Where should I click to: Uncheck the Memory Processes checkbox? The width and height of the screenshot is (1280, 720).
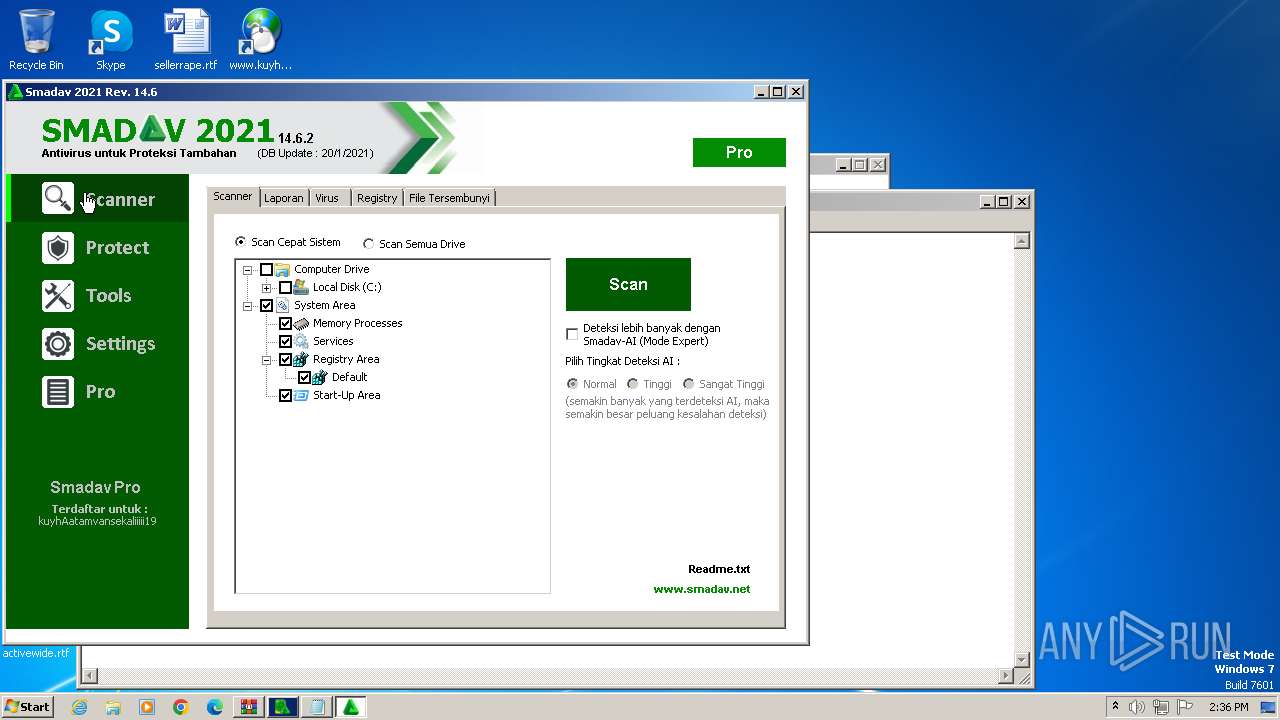pyautogui.click(x=285, y=323)
